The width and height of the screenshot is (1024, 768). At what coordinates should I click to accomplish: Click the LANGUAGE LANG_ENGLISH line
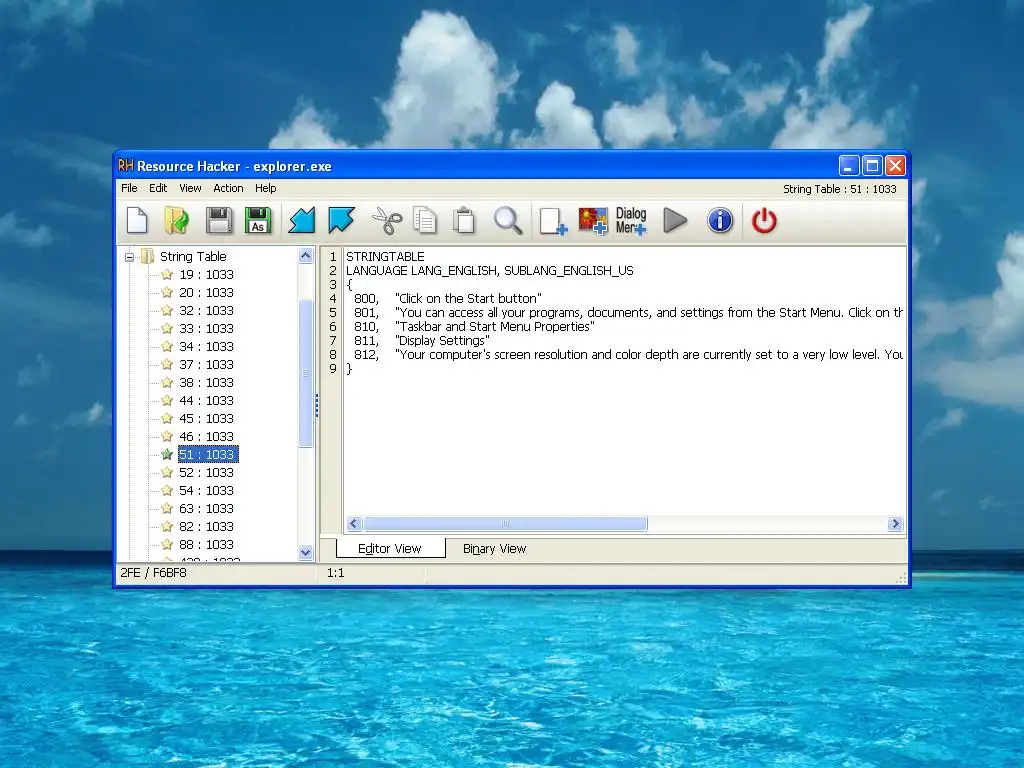490,270
